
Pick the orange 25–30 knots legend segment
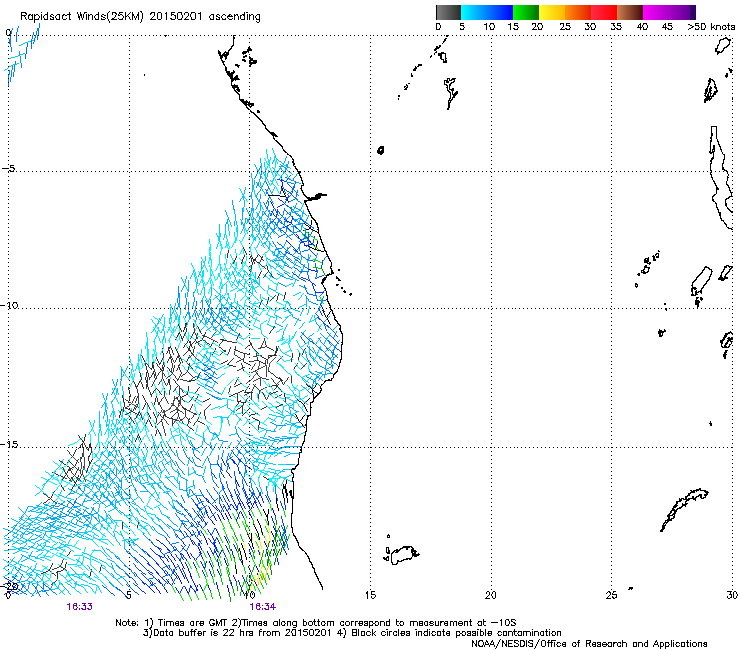pos(578,12)
